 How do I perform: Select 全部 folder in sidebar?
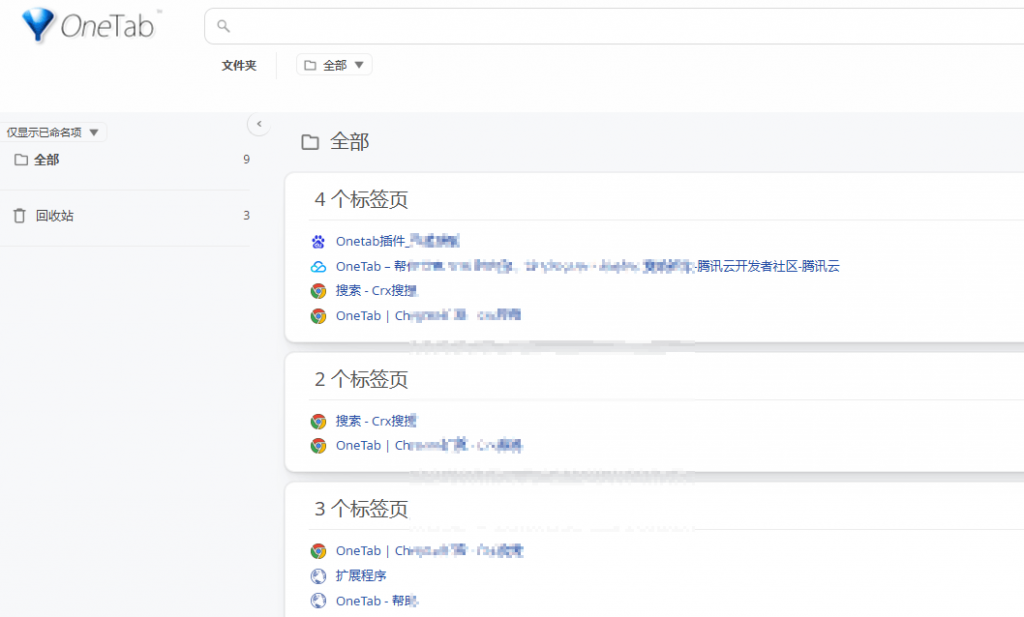(x=46, y=159)
